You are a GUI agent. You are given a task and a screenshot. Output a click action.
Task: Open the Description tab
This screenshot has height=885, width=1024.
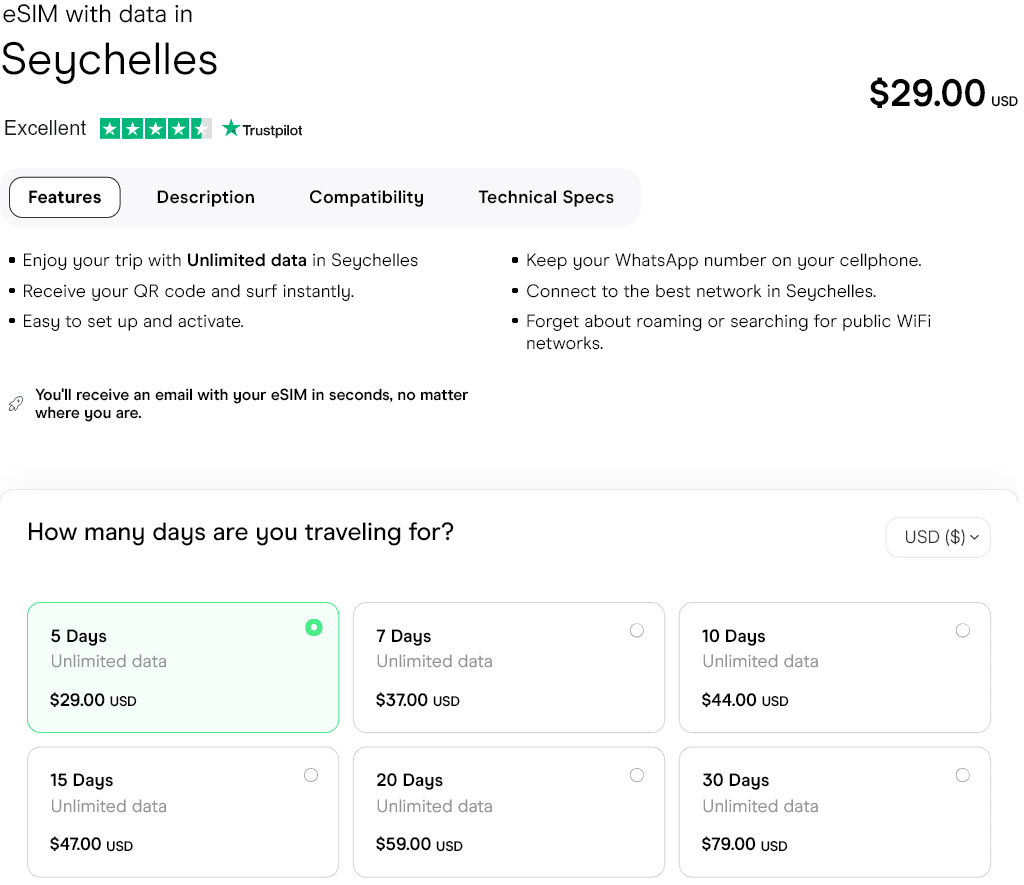pos(206,197)
